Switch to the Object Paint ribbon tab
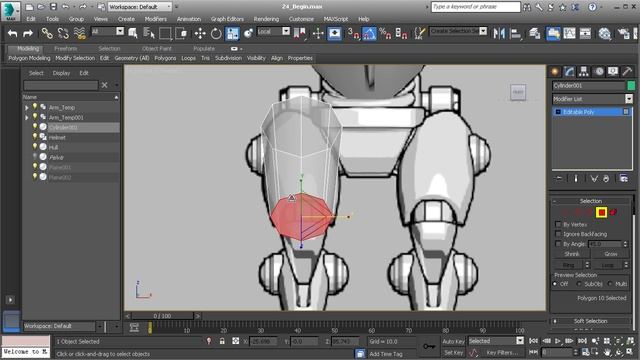Viewport: 640px width, 360px height. point(156,49)
